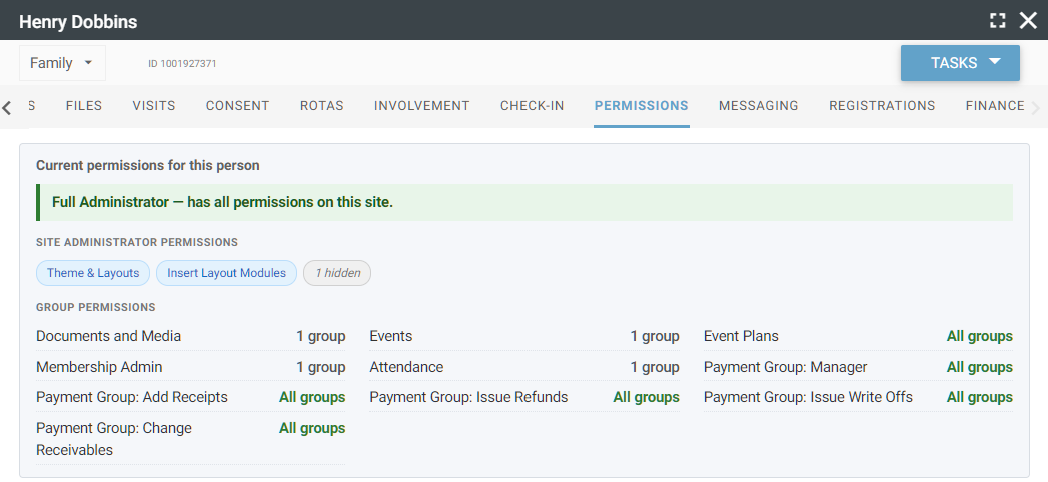
Task: Open the REGISTRATIONS tab
Action: coord(882,106)
